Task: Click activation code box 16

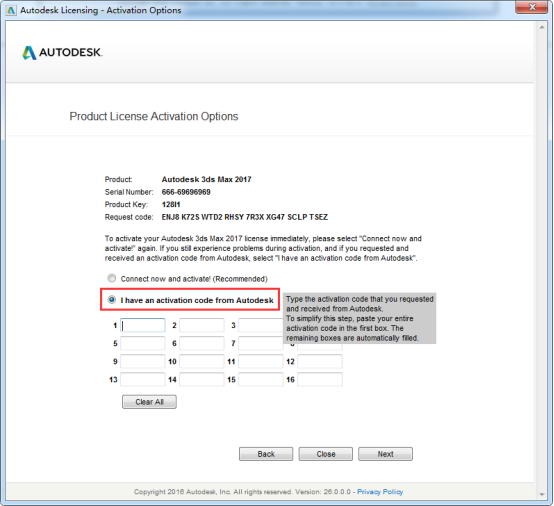Action: pyautogui.click(x=320, y=380)
